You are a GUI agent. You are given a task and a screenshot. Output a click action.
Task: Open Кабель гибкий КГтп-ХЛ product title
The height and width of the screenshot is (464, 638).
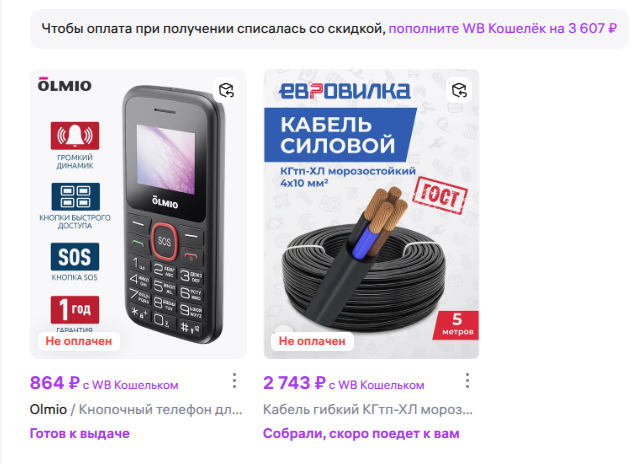tap(368, 409)
